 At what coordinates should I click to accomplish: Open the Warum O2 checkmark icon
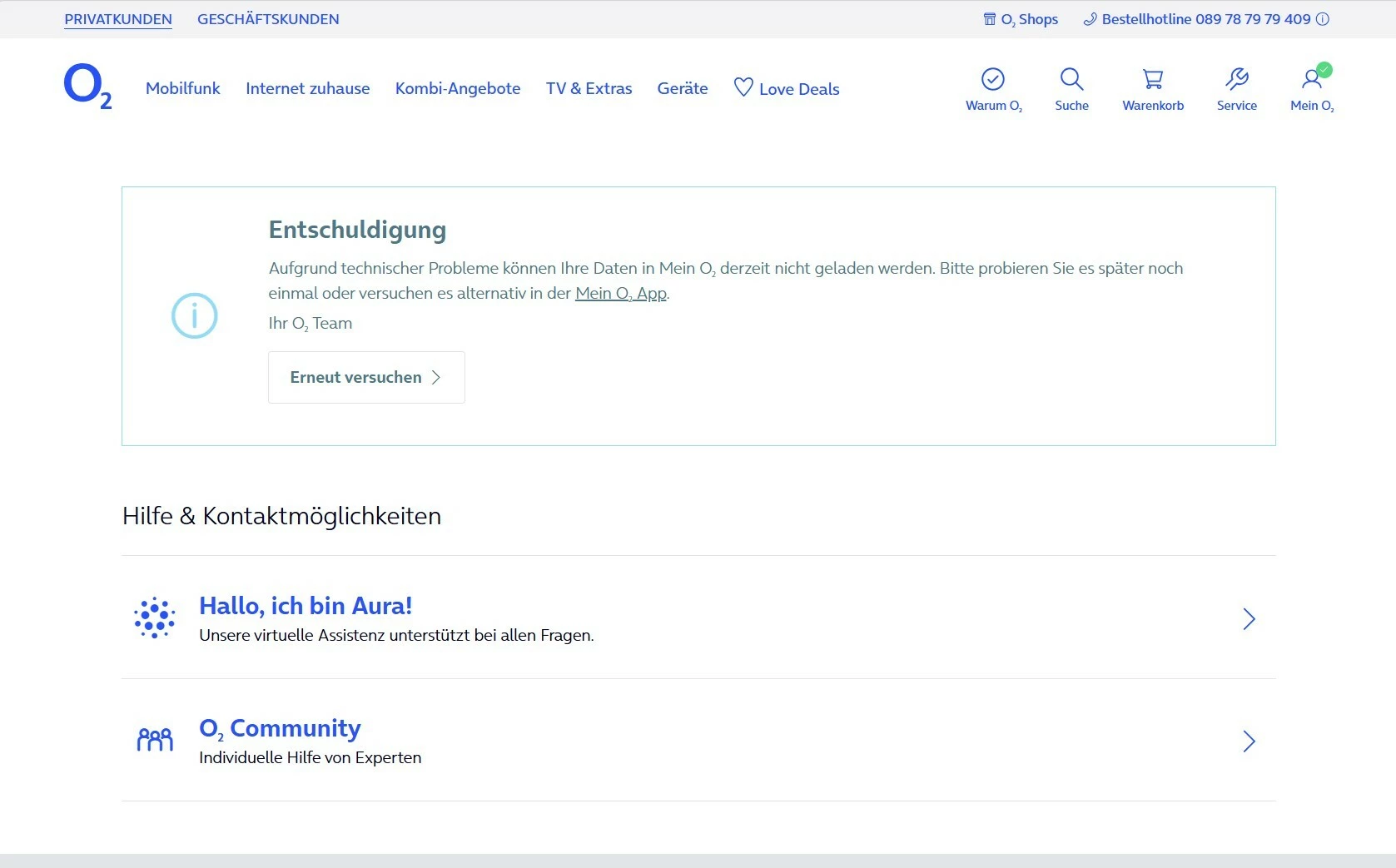click(x=993, y=79)
